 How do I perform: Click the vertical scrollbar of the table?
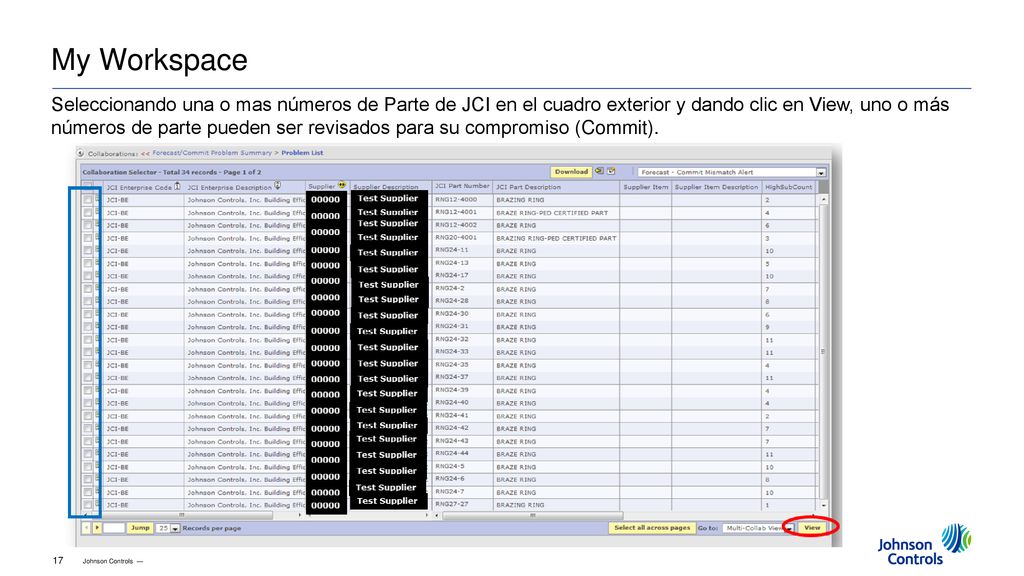click(823, 351)
